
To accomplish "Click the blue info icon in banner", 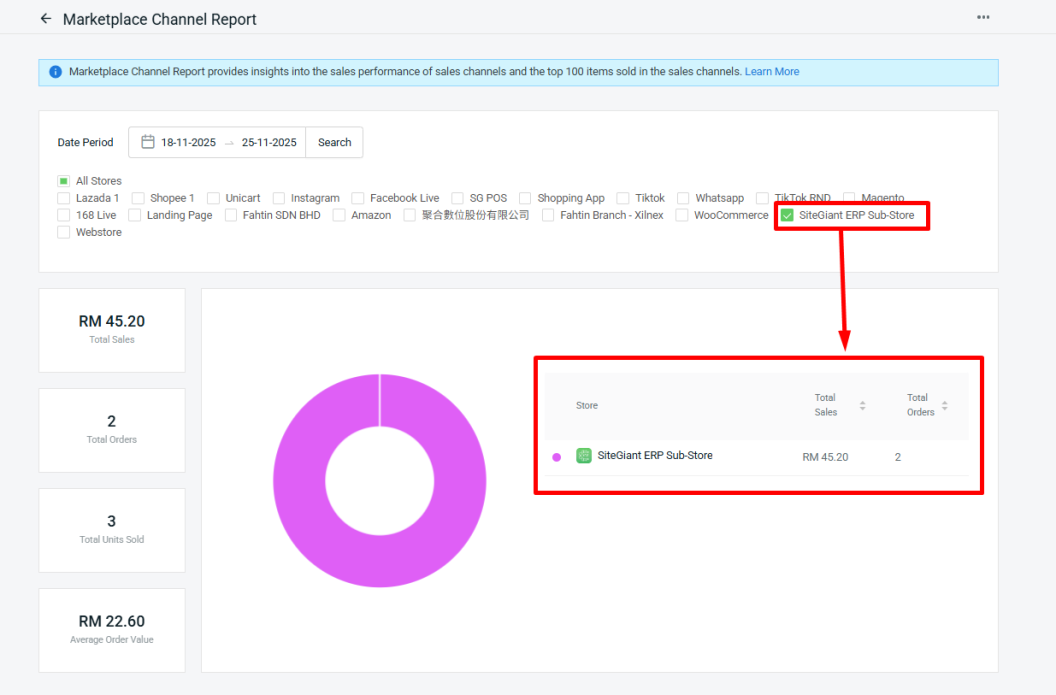I will click(x=55, y=72).
